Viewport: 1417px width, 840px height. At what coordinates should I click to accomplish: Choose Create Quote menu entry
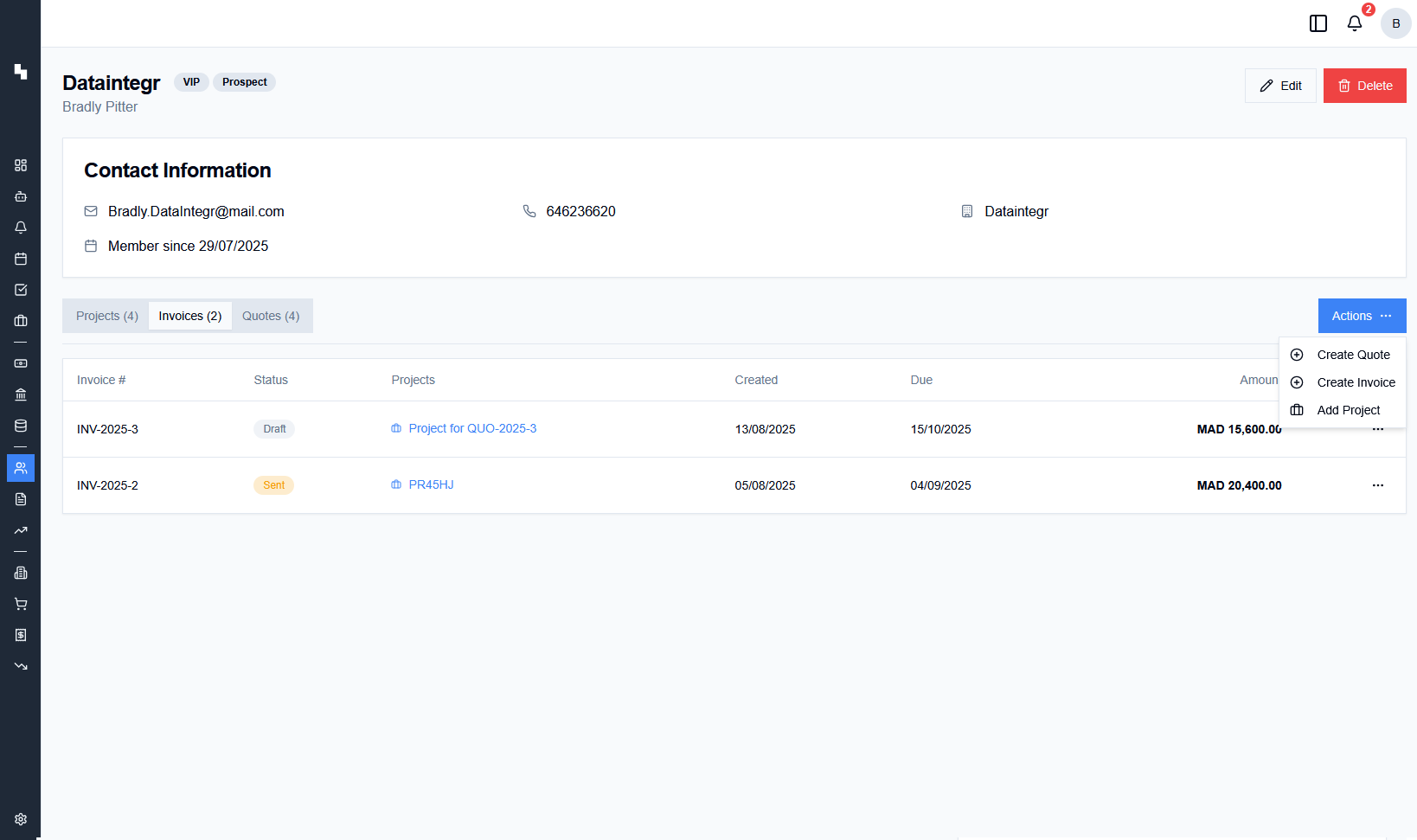pyautogui.click(x=1353, y=355)
